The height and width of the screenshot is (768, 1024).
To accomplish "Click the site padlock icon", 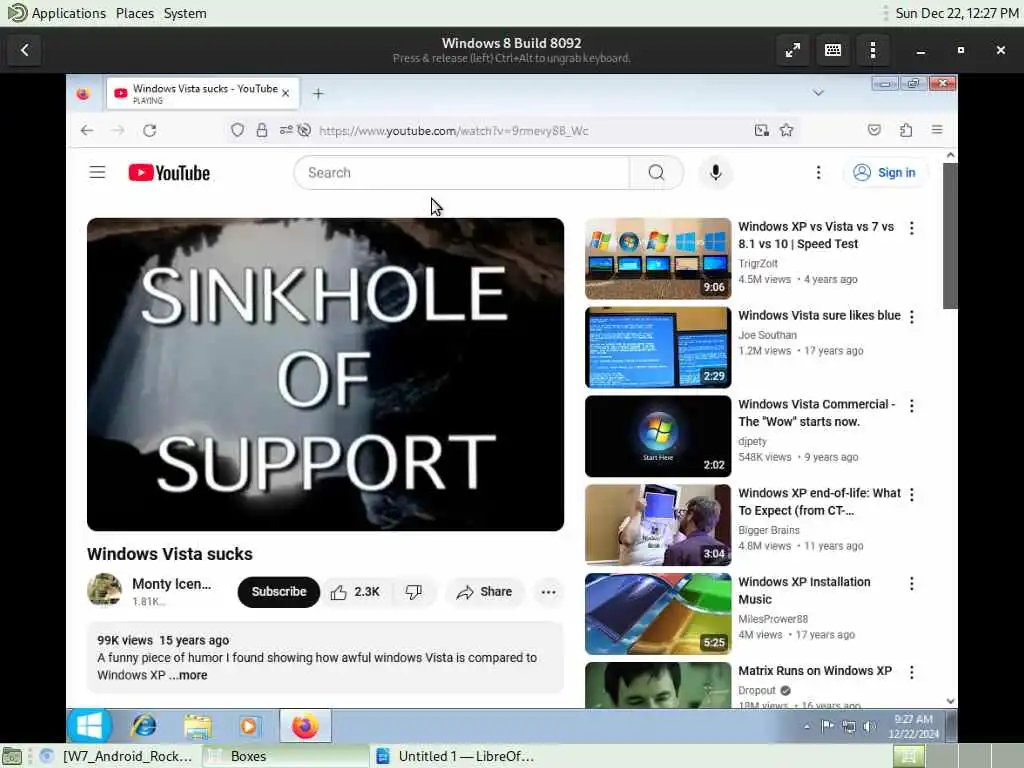I will click(262, 131).
